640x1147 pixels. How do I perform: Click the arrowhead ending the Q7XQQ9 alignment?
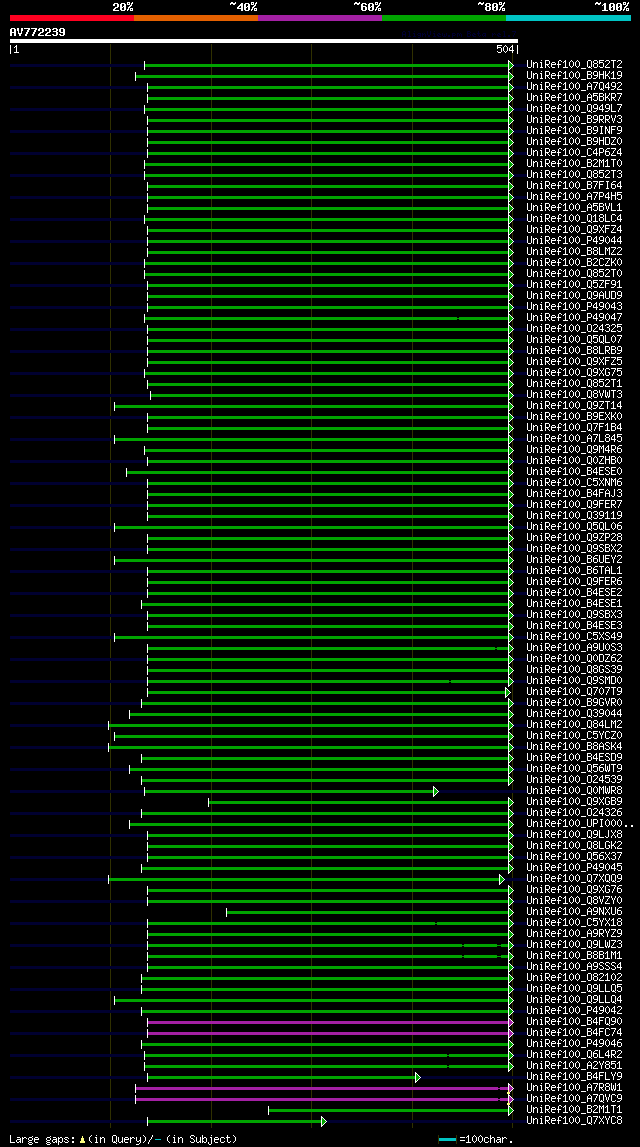point(502,879)
